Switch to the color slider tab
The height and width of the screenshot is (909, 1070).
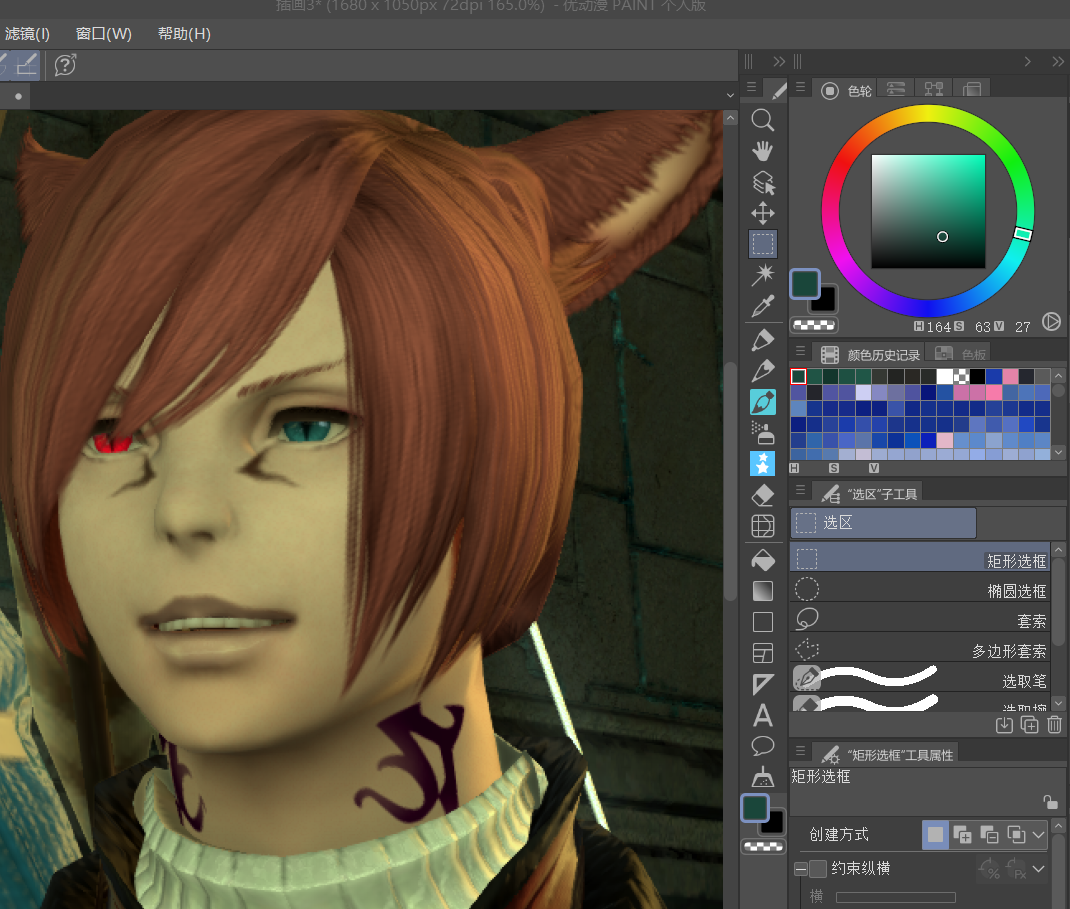tap(895, 89)
